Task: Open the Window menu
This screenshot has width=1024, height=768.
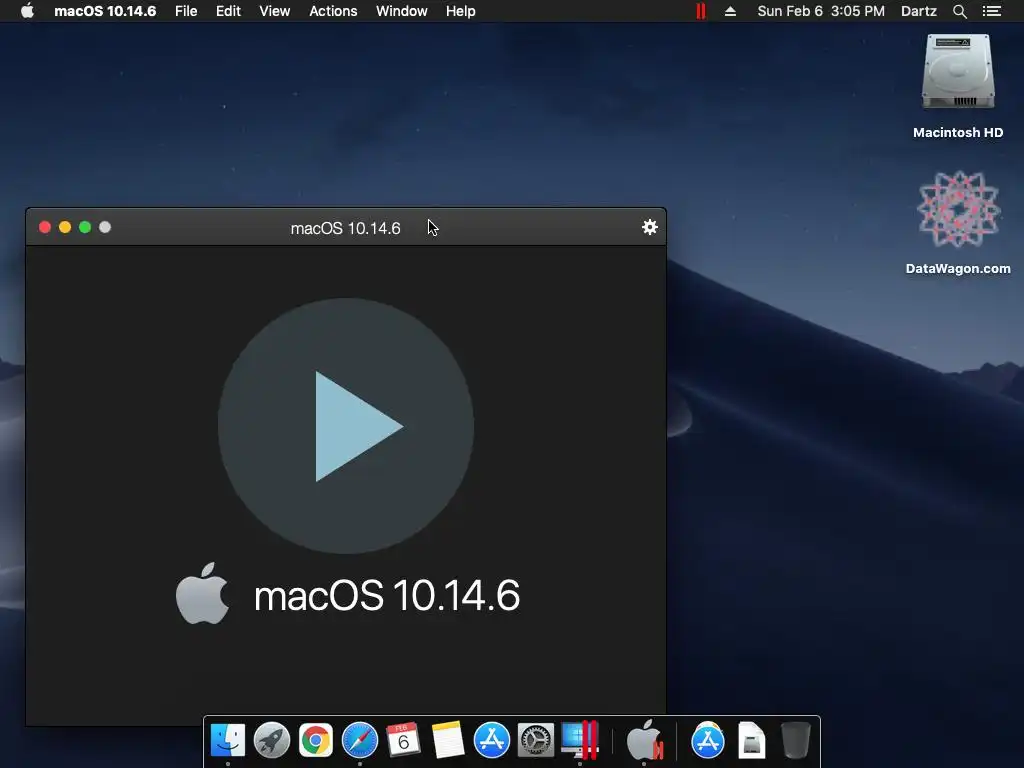Action: click(402, 11)
